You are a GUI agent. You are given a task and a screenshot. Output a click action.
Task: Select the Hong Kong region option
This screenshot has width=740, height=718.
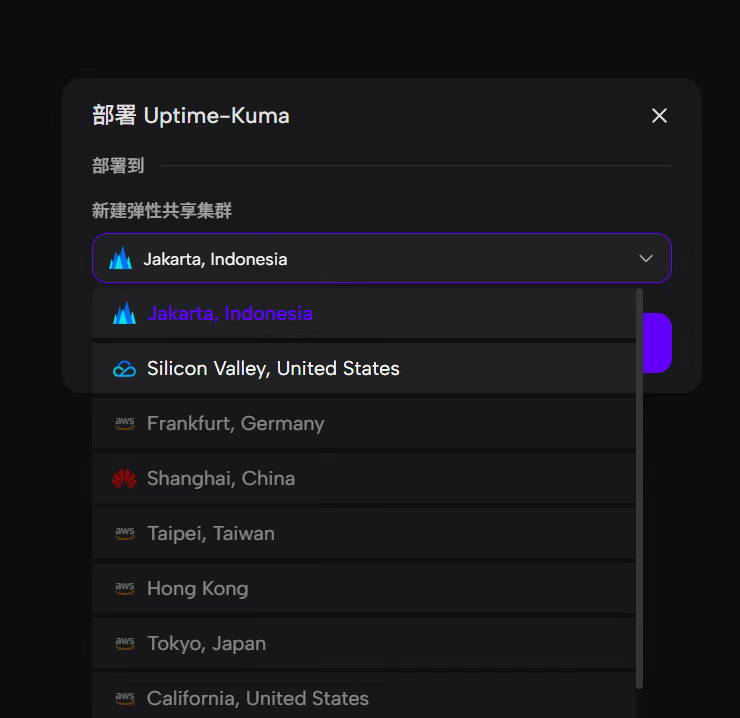click(198, 589)
